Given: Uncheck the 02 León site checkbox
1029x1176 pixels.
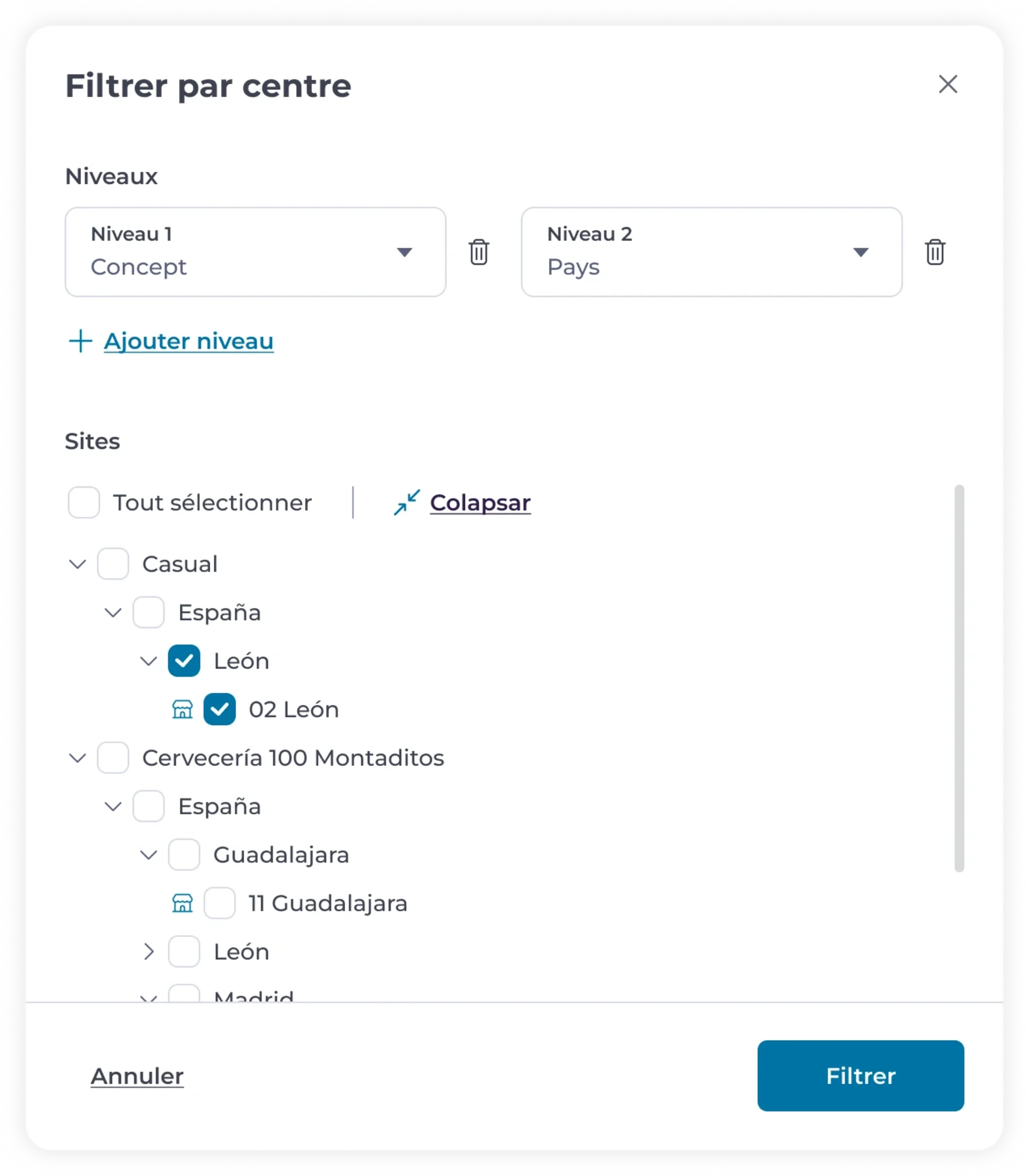Looking at the screenshot, I should coord(219,709).
